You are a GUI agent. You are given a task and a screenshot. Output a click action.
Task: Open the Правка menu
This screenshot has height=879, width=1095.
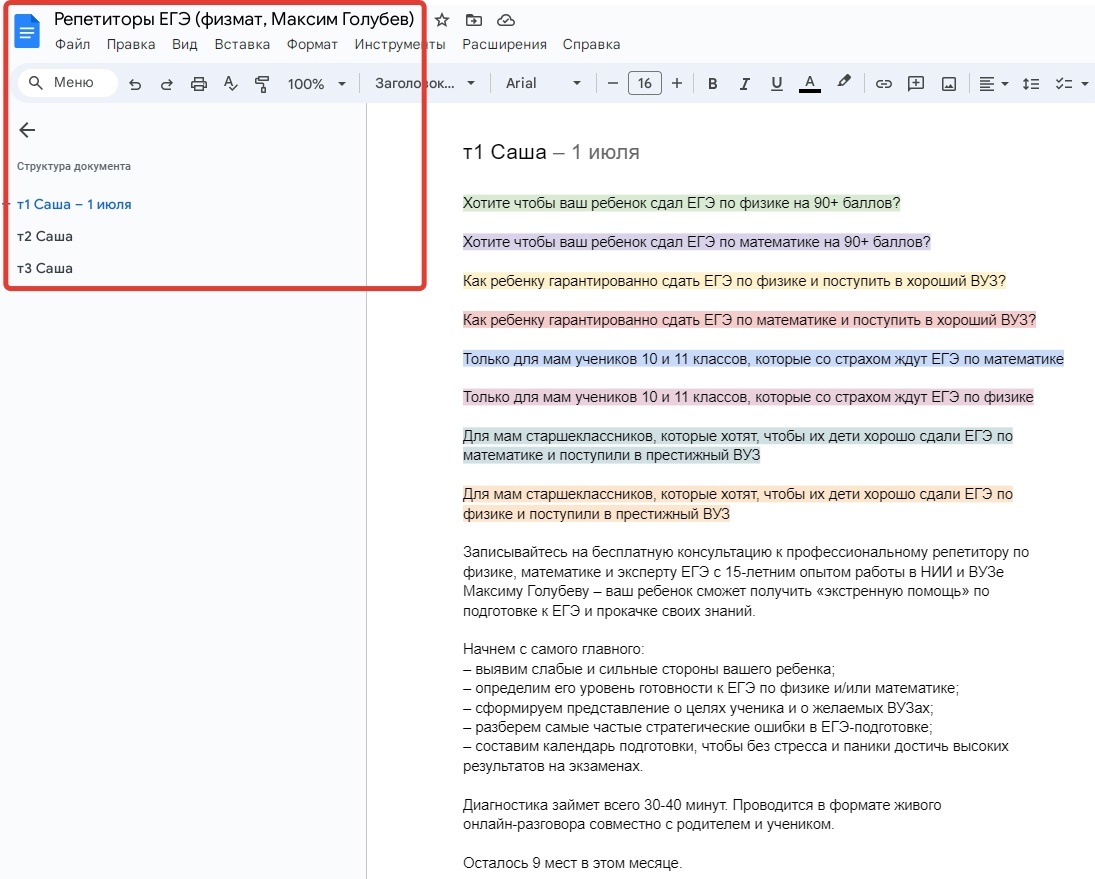(x=131, y=44)
